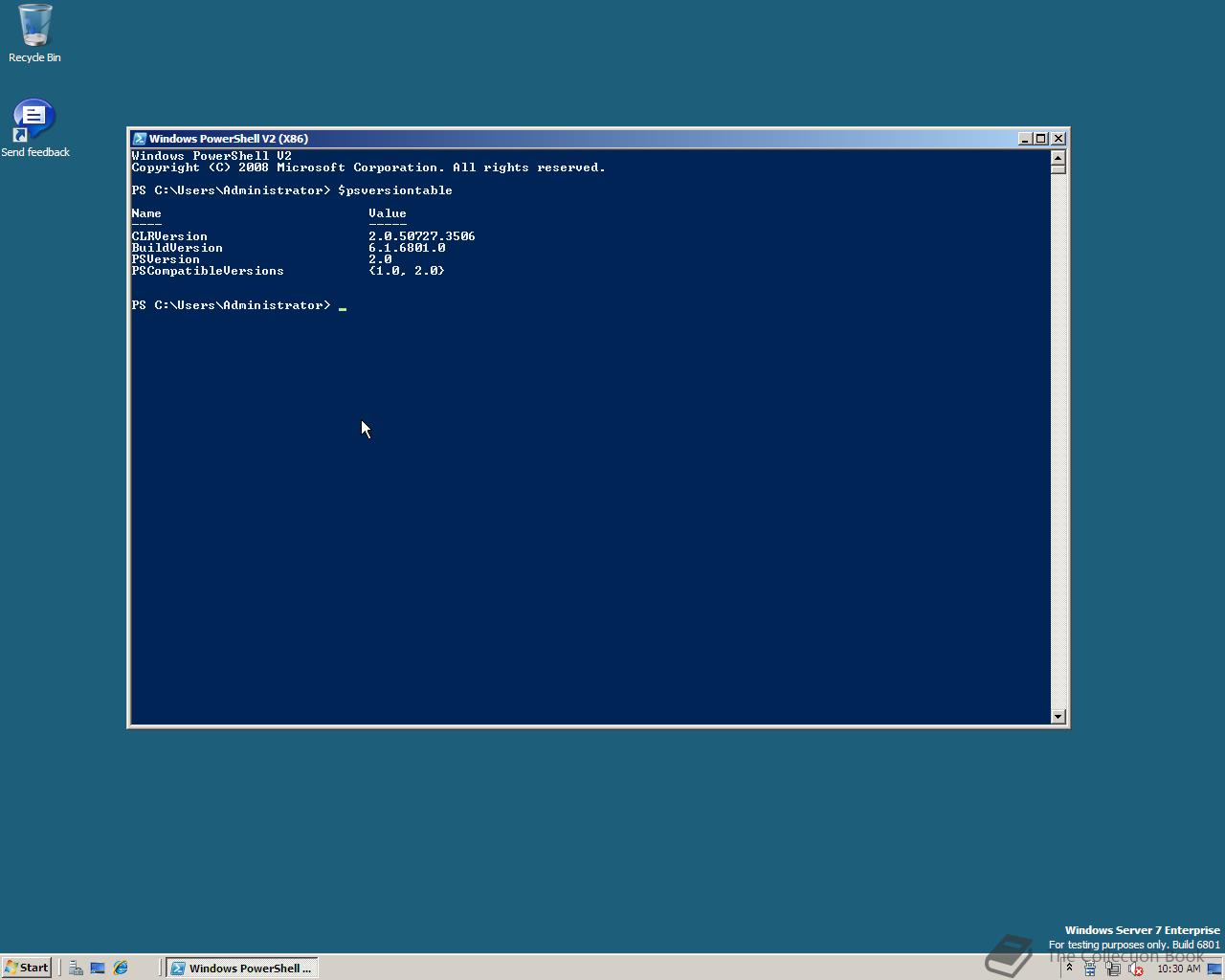Minimize the PowerShell window

click(1024, 139)
